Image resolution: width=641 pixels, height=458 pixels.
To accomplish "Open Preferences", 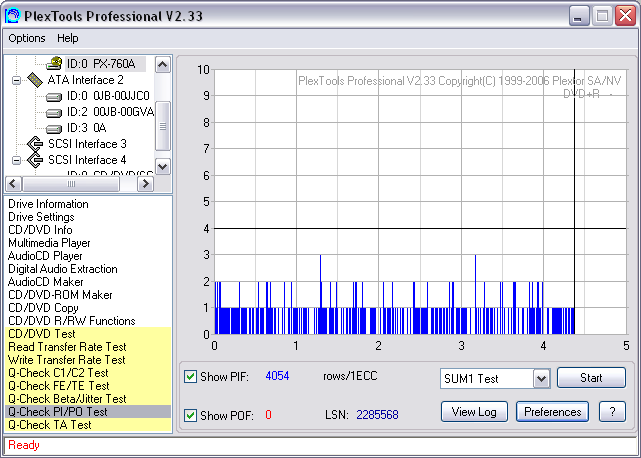I will point(552,411).
